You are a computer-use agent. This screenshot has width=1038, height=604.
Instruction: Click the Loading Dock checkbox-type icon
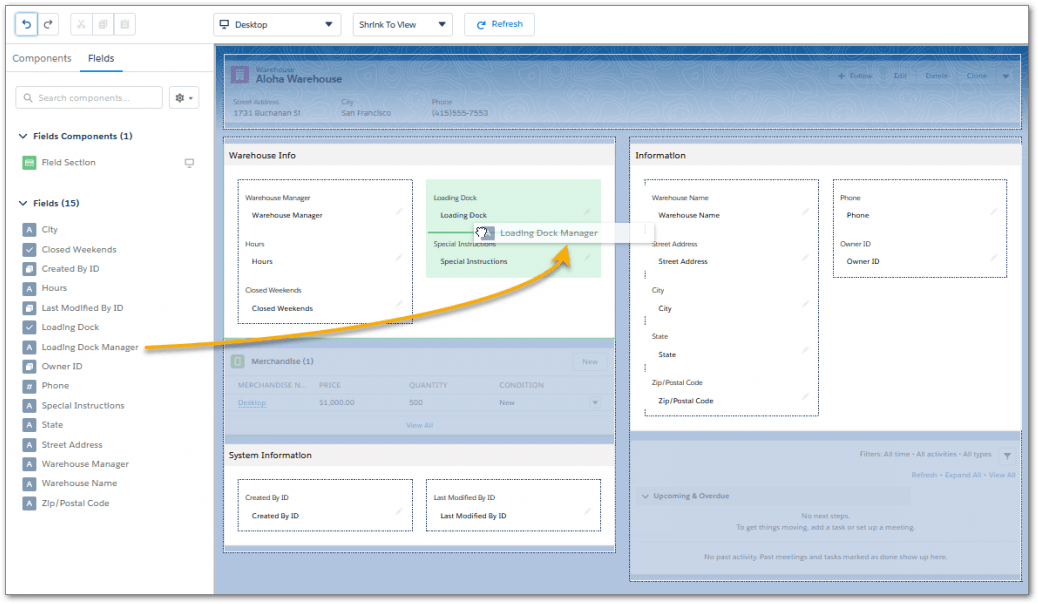[29, 327]
